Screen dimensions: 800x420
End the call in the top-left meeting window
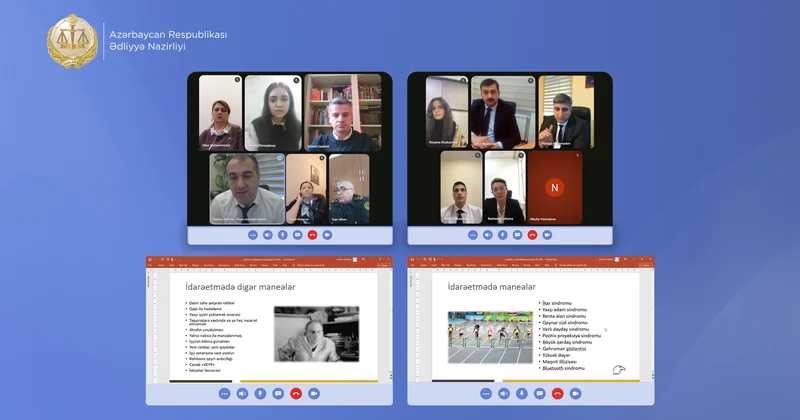pyautogui.click(x=312, y=235)
